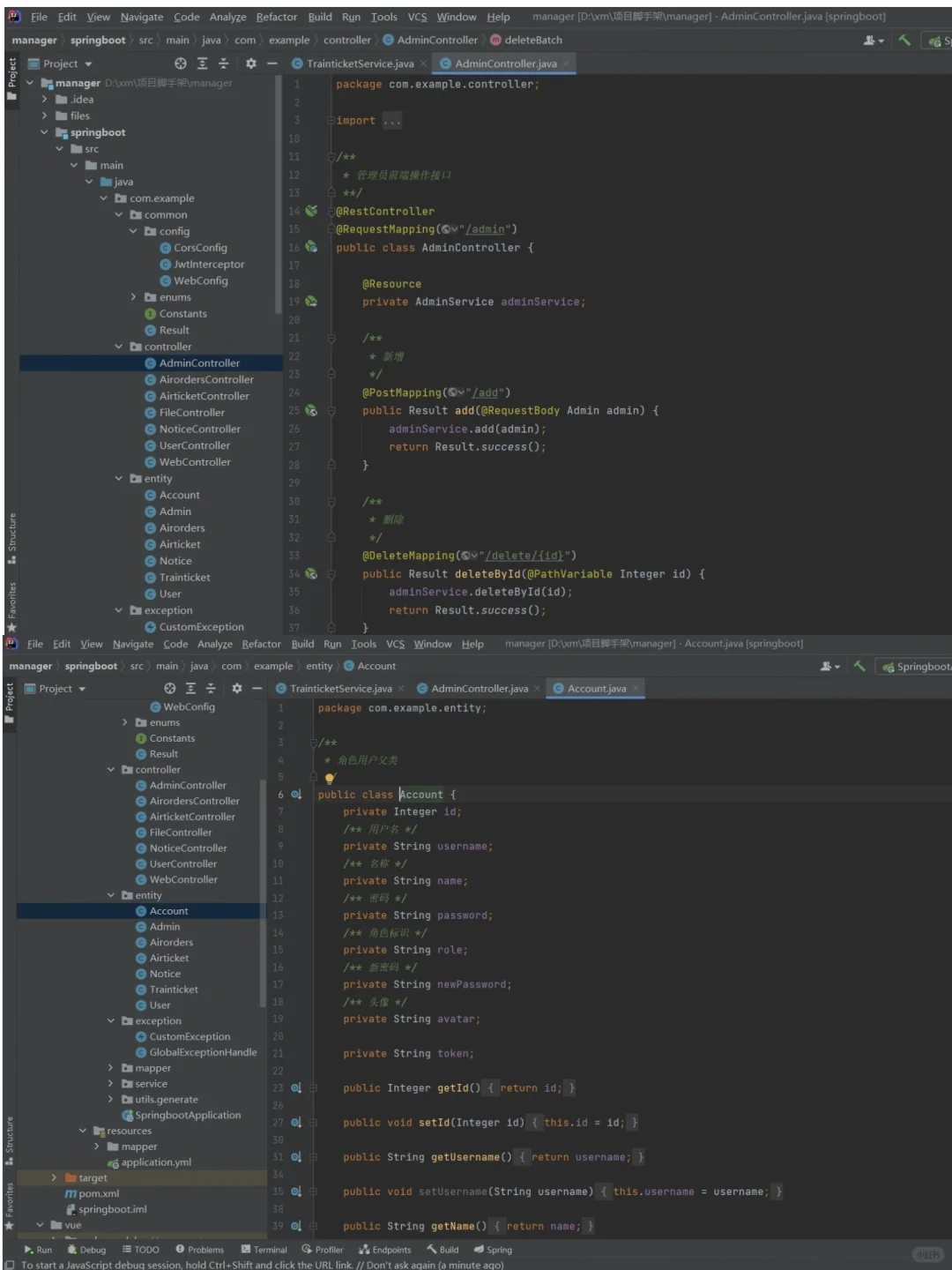Open the Terminal tool window
The height and width of the screenshot is (1270, 952).
(x=264, y=1249)
